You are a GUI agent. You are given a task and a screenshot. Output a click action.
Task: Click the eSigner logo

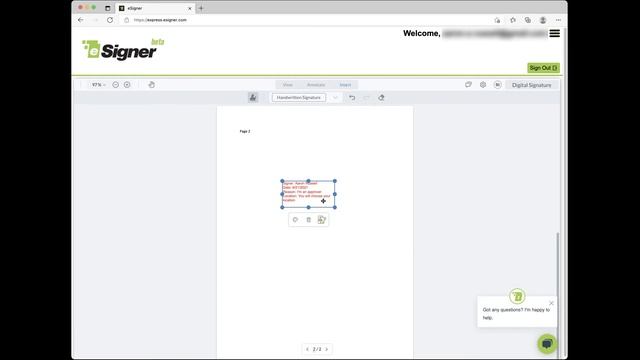point(123,49)
